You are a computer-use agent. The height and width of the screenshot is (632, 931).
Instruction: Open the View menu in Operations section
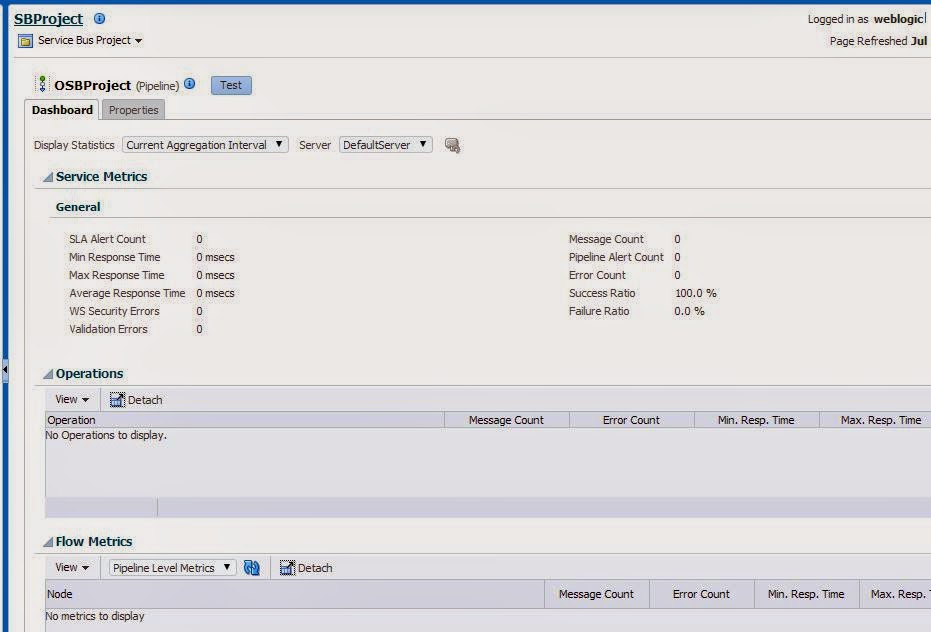[x=70, y=399]
